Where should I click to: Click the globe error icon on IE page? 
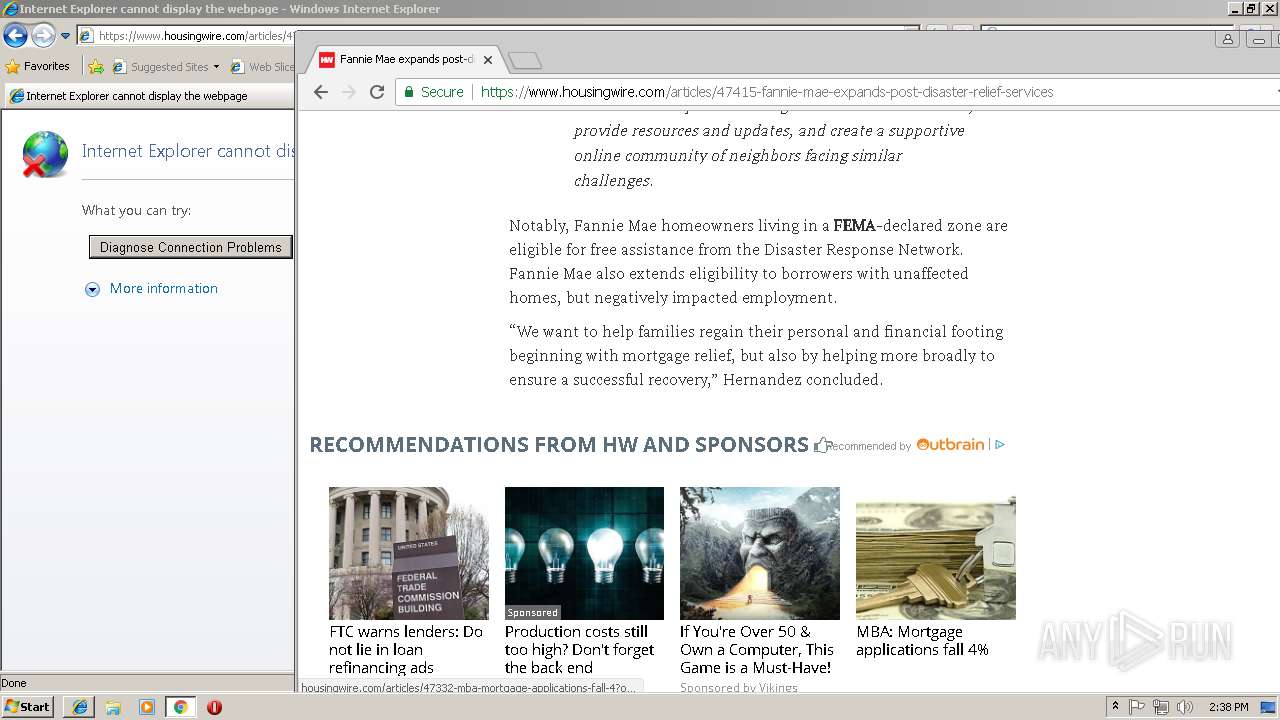(x=45, y=155)
